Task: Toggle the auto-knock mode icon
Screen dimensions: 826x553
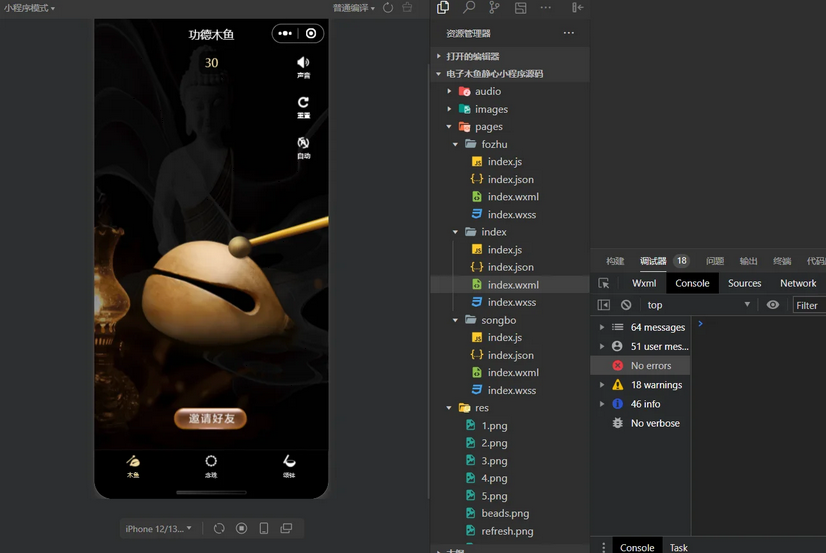Action: [303, 147]
